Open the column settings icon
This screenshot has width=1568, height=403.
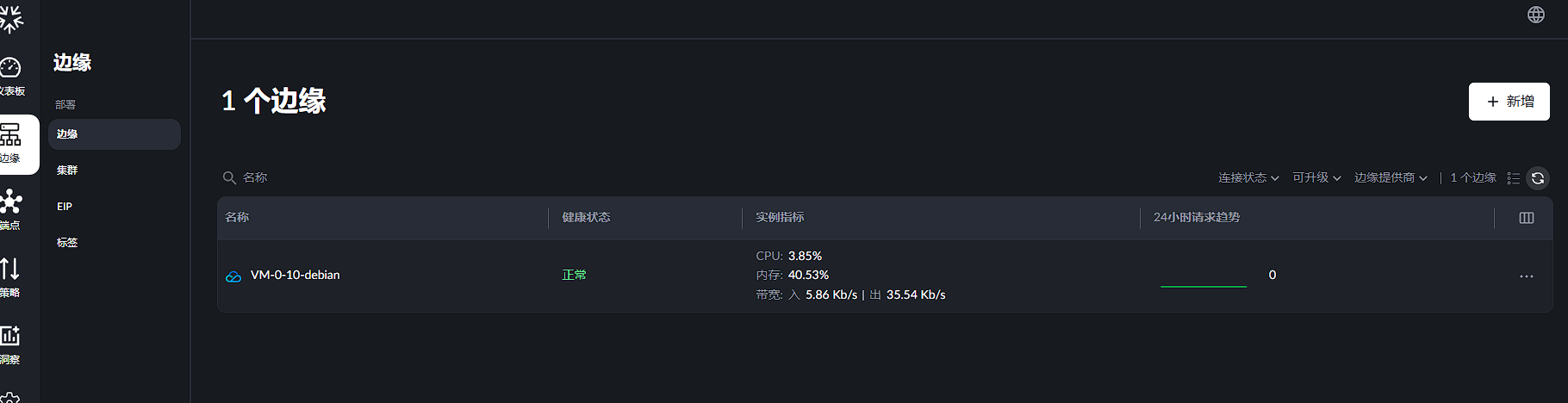[1527, 218]
